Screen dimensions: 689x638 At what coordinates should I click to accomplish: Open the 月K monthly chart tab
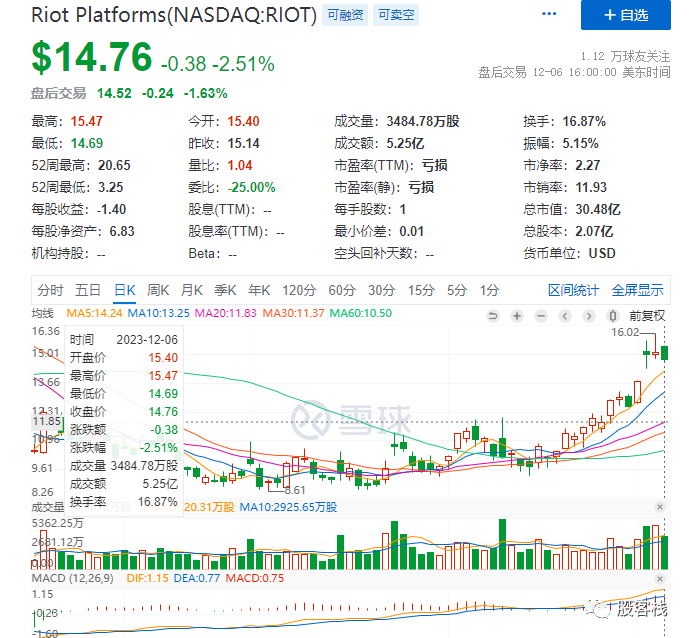click(192, 290)
